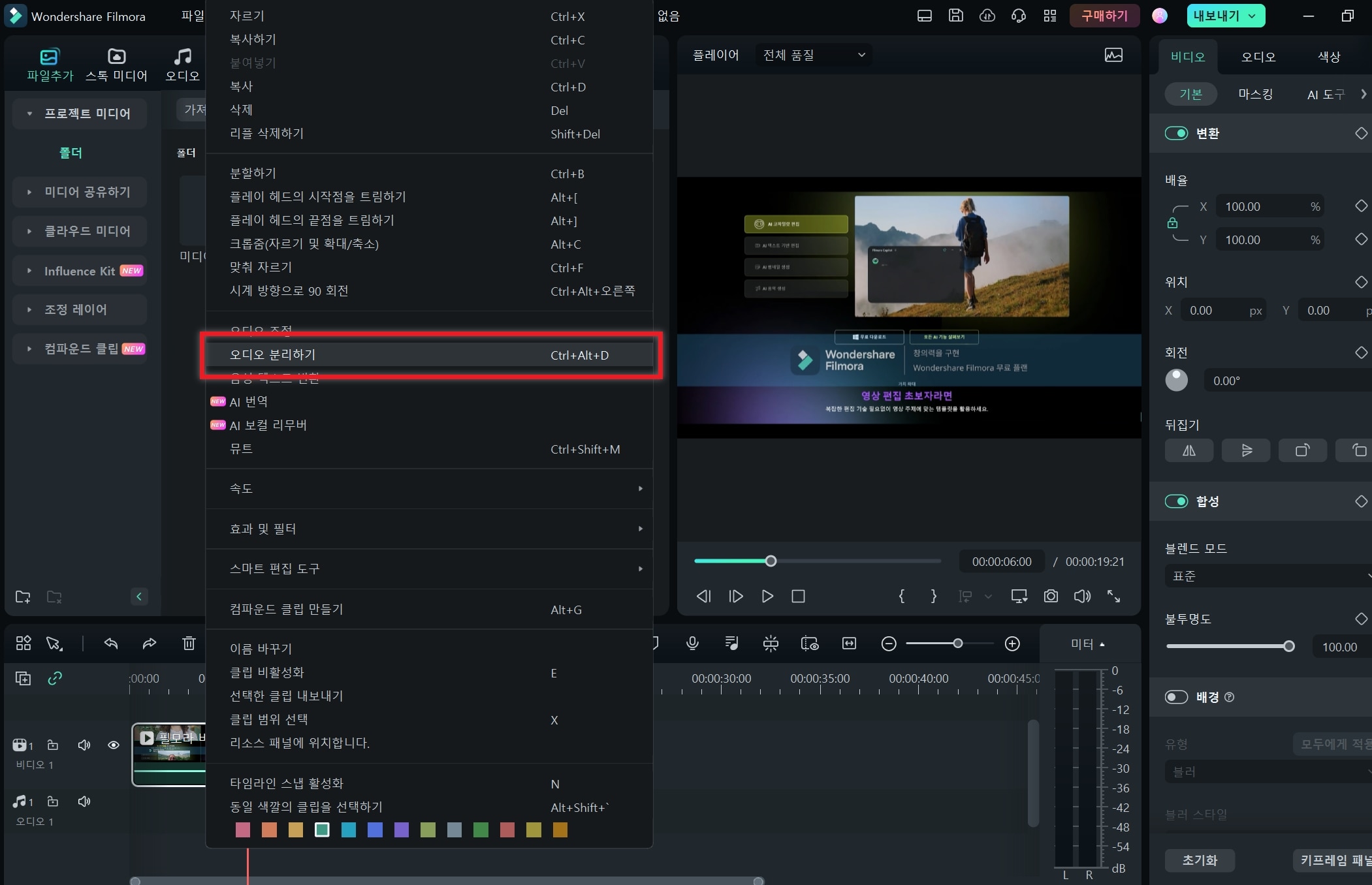Lock the 비디오 1 track
The image size is (1372, 885).
coord(53,745)
